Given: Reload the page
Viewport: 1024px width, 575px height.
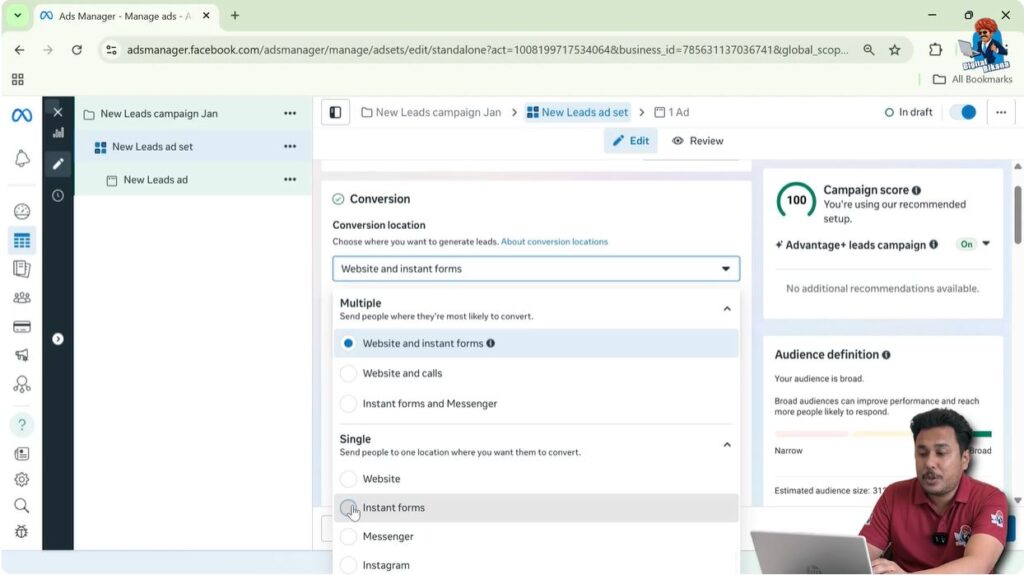Looking at the screenshot, I should point(76,50).
